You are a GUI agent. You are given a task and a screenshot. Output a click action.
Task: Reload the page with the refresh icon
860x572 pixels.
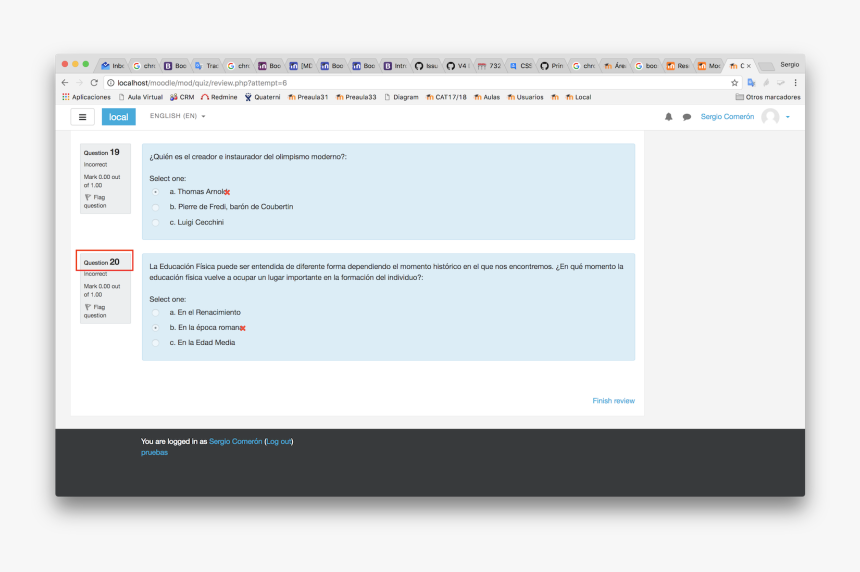94,83
